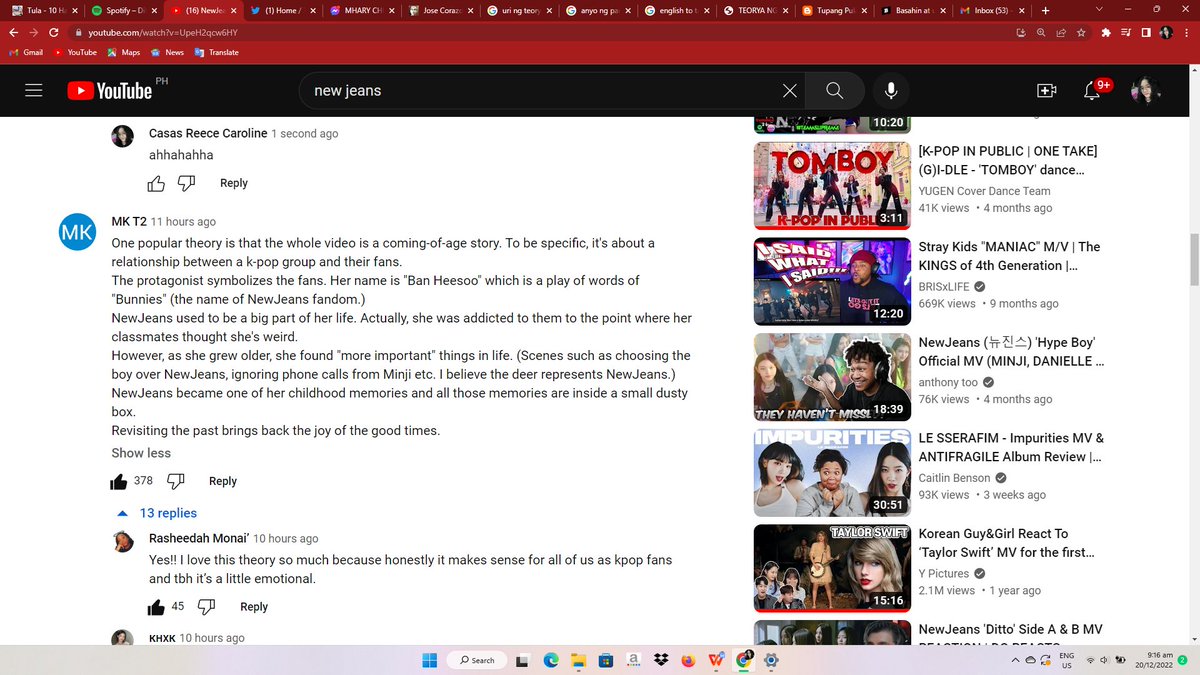Switch to the Jose Corazon tab
The image size is (1200, 675).
441,10
